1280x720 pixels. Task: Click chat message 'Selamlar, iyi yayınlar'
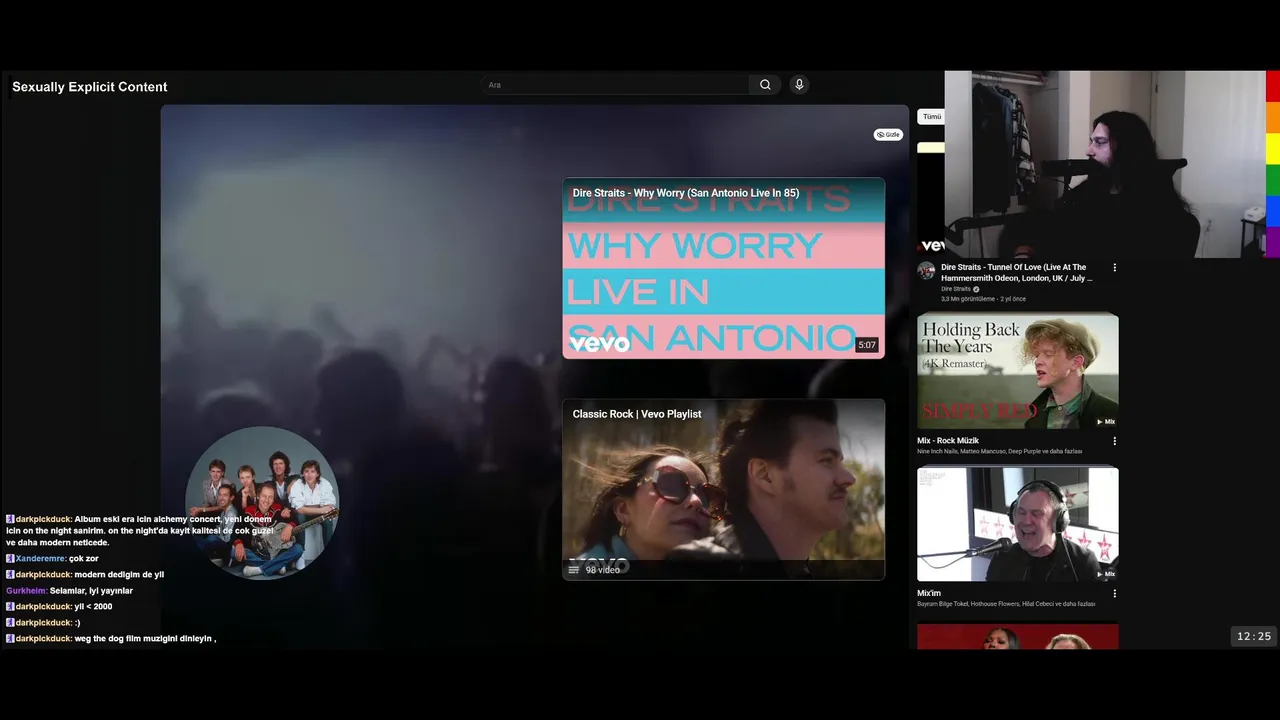coord(91,591)
